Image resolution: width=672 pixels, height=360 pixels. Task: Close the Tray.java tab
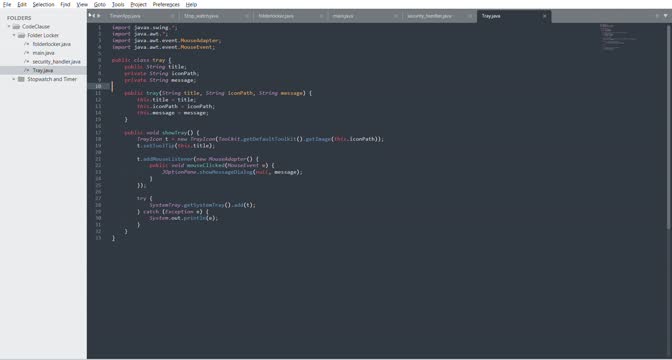pyautogui.click(x=545, y=16)
